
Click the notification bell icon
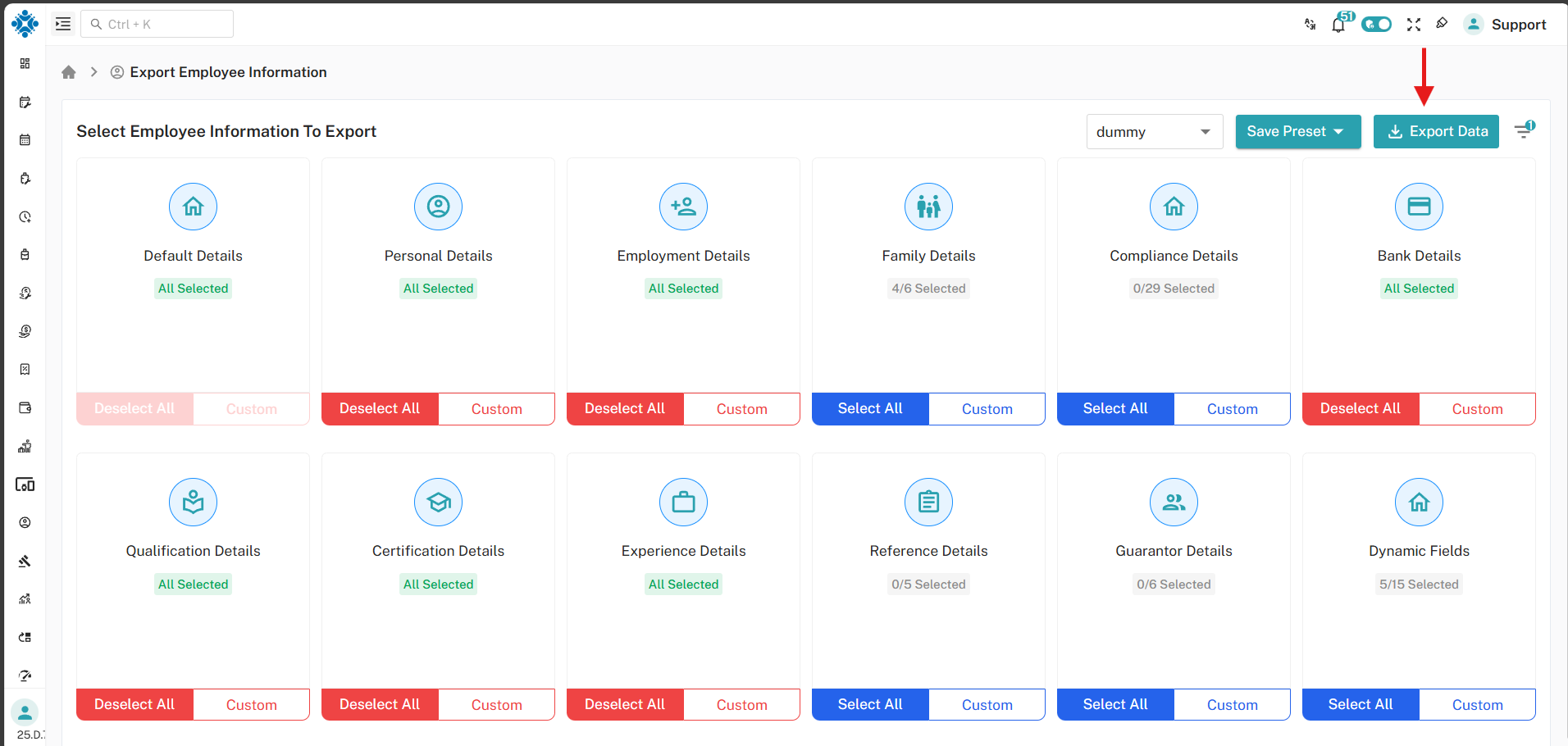[1338, 25]
